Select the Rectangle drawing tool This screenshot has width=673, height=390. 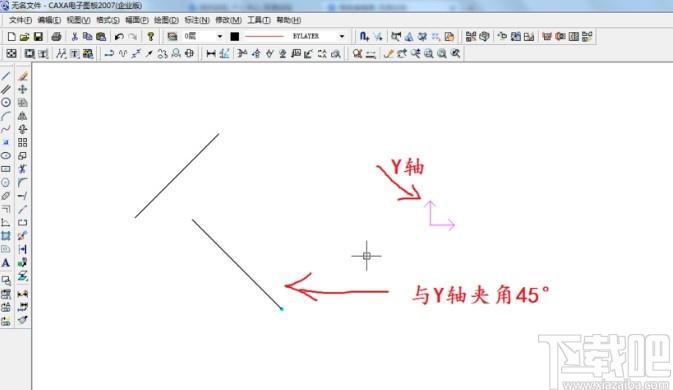point(6,169)
